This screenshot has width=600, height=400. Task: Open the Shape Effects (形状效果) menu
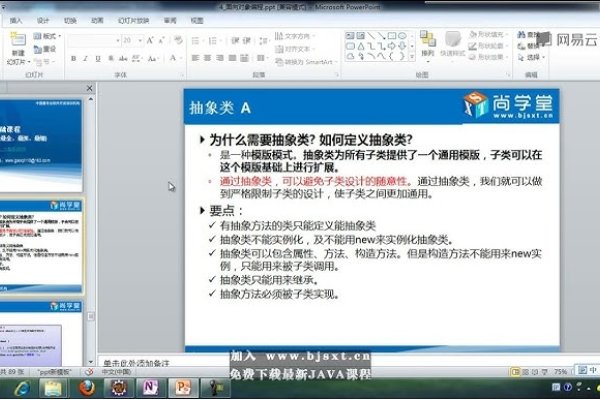coord(488,57)
